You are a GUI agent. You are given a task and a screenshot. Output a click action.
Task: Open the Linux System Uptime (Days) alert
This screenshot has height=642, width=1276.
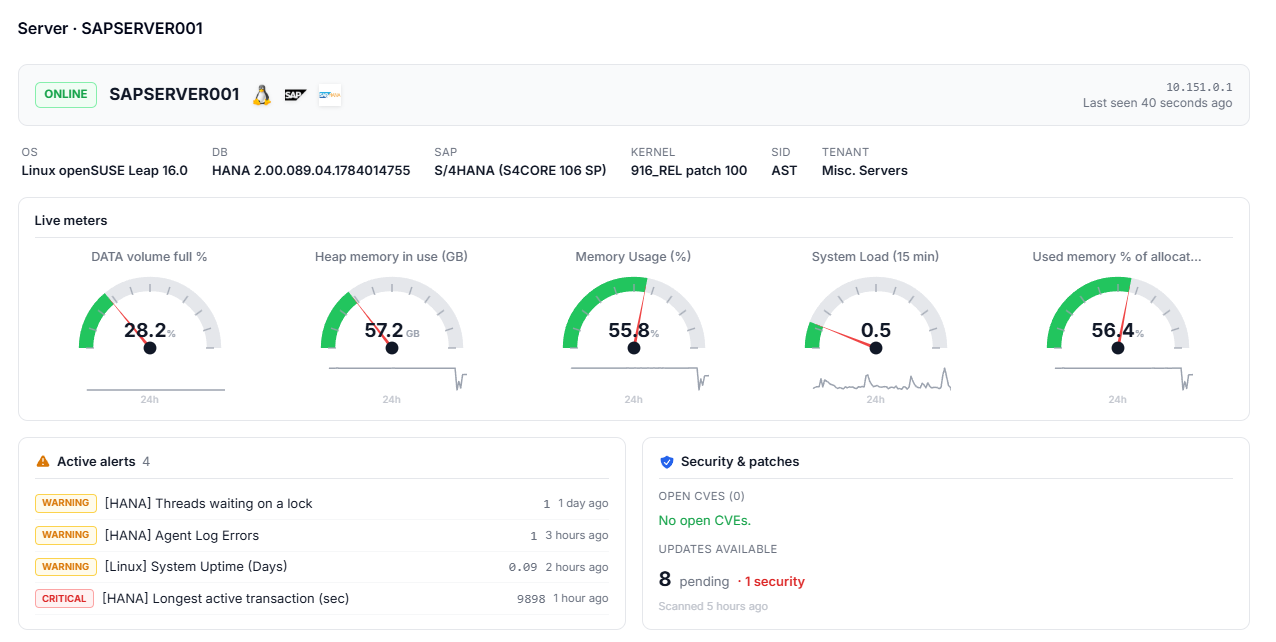(322, 567)
